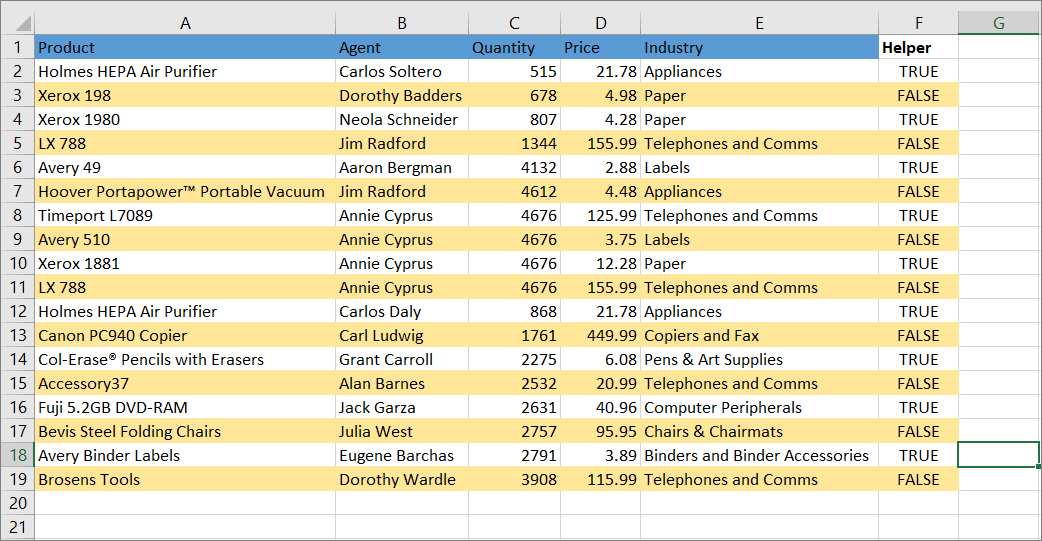Click the Product header cell
1042x541 pixels.
185,47
